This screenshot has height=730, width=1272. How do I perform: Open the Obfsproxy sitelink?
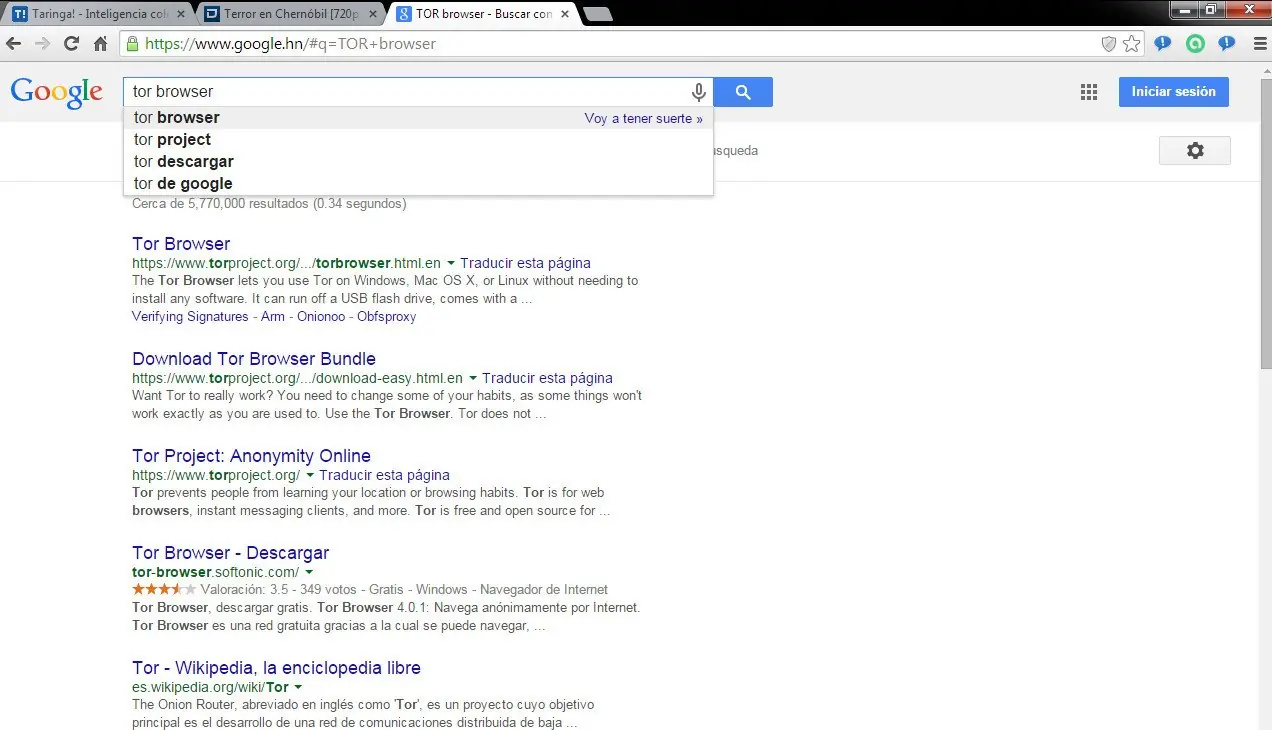pos(386,317)
